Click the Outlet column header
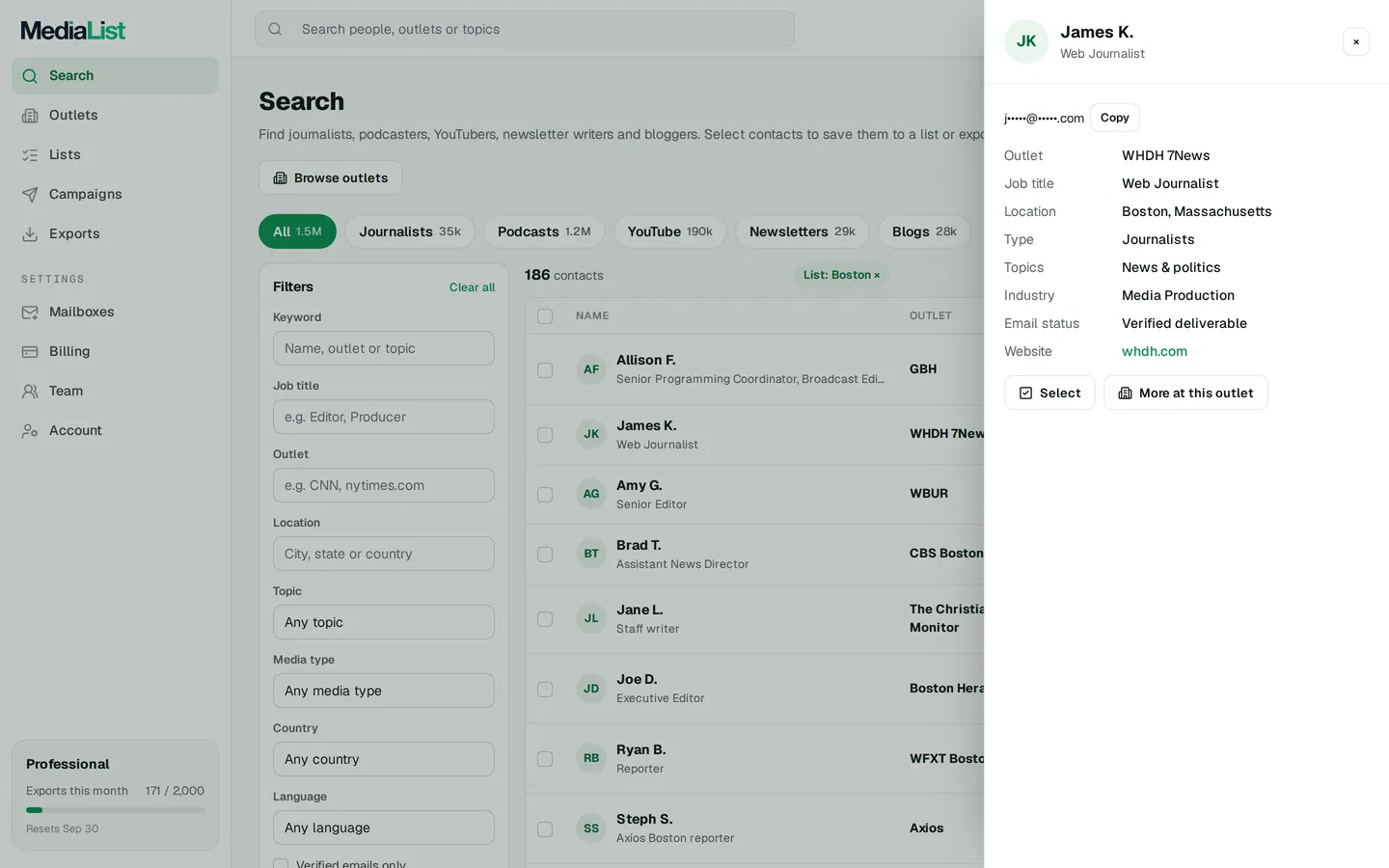Viewport: 1389px width, 868px height. [x=931, y=315]
